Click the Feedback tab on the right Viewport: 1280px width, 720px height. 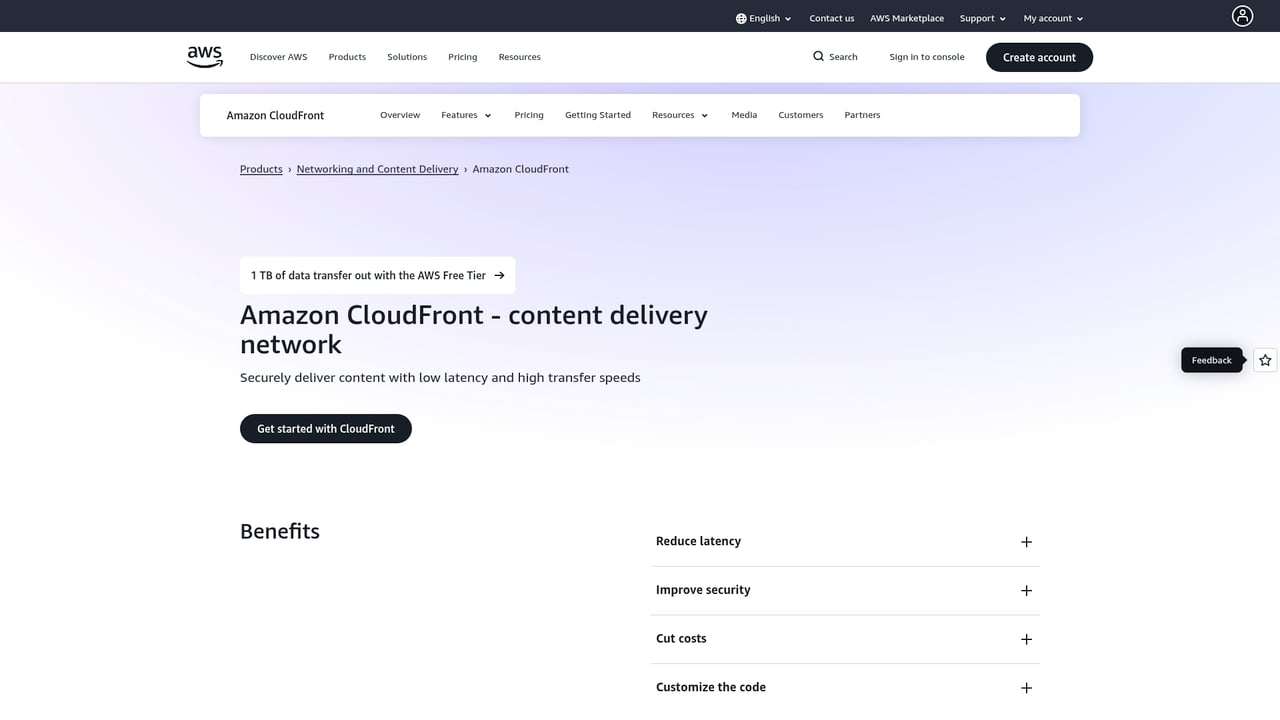tap(1211, 360)
